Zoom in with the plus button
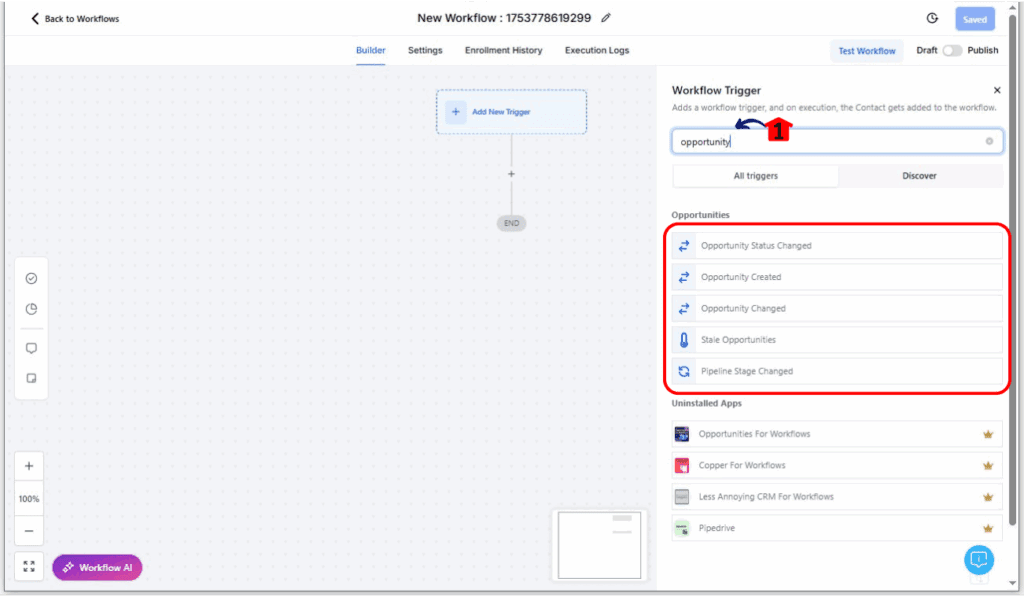Screen dimensions: 1024x597 coord(29,466)
